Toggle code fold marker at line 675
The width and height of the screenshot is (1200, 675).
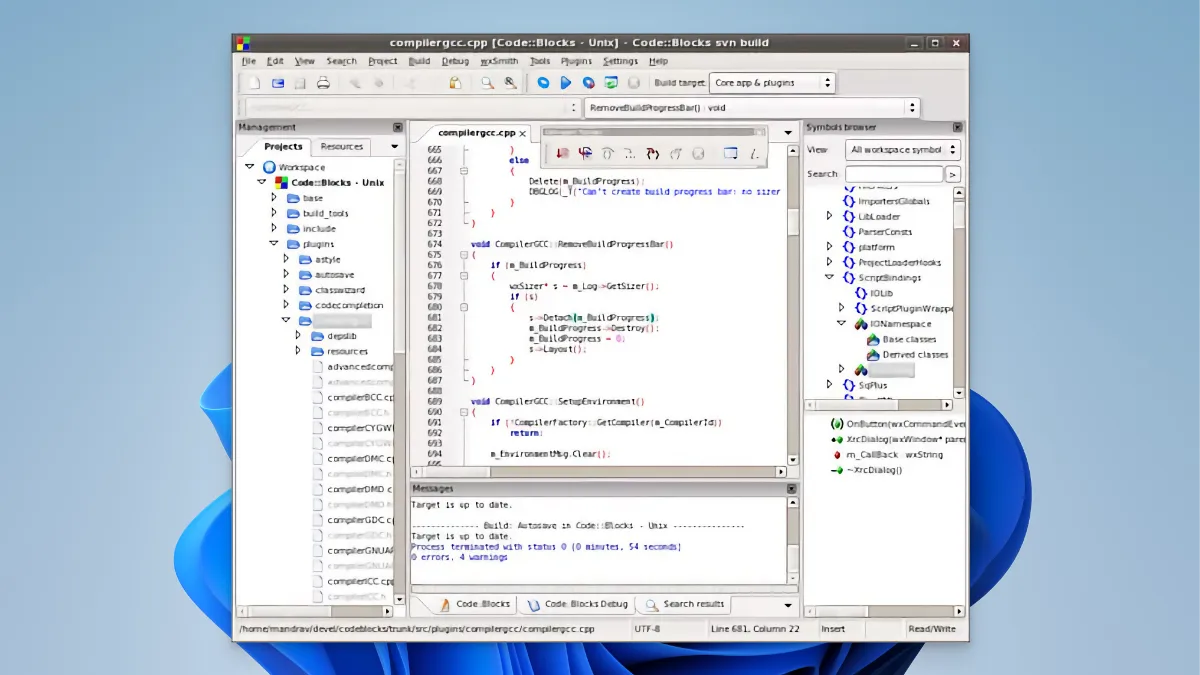[x=463, y=255]
